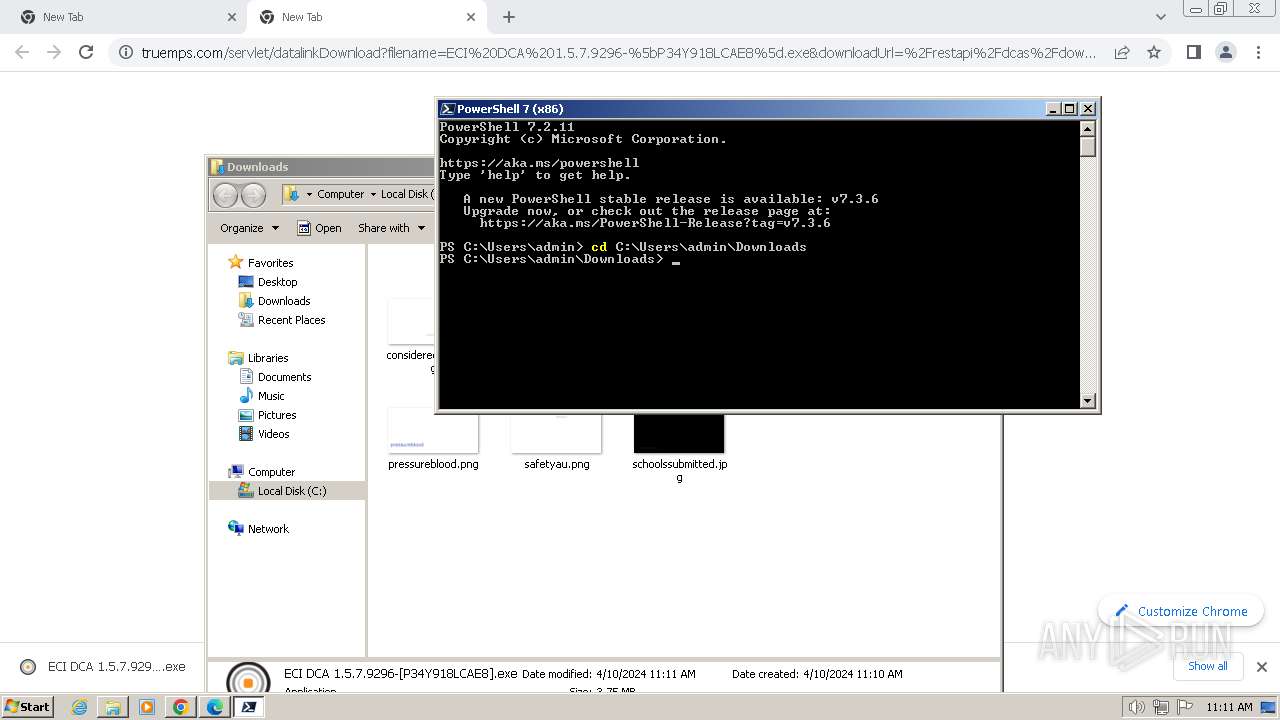Image resolution: width=1280 pixels, height=720 pixels.
Task: Click the taskbar clock showing 11:11 AM
Action: (1229, 707)
